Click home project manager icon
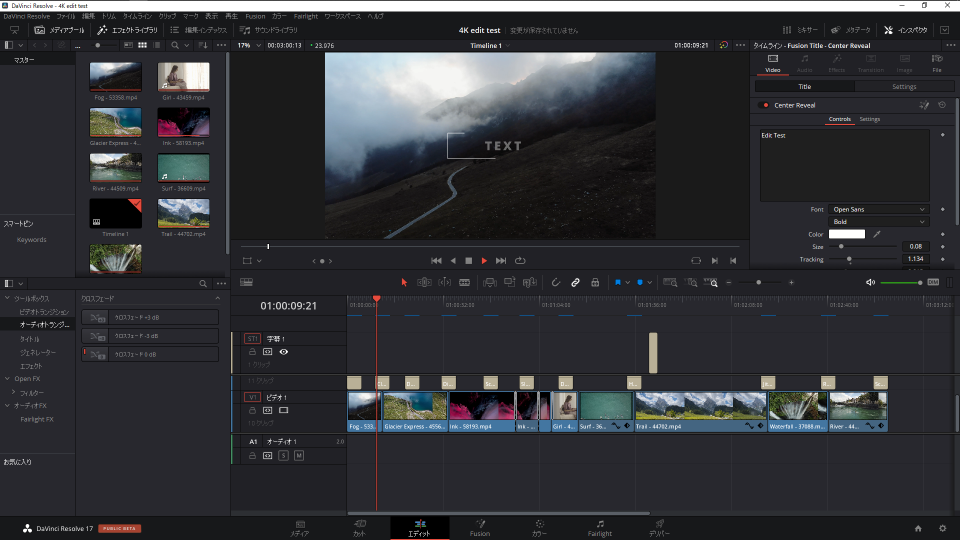The width and height of the screenshot is (960, 540). (x=918, y=528)
